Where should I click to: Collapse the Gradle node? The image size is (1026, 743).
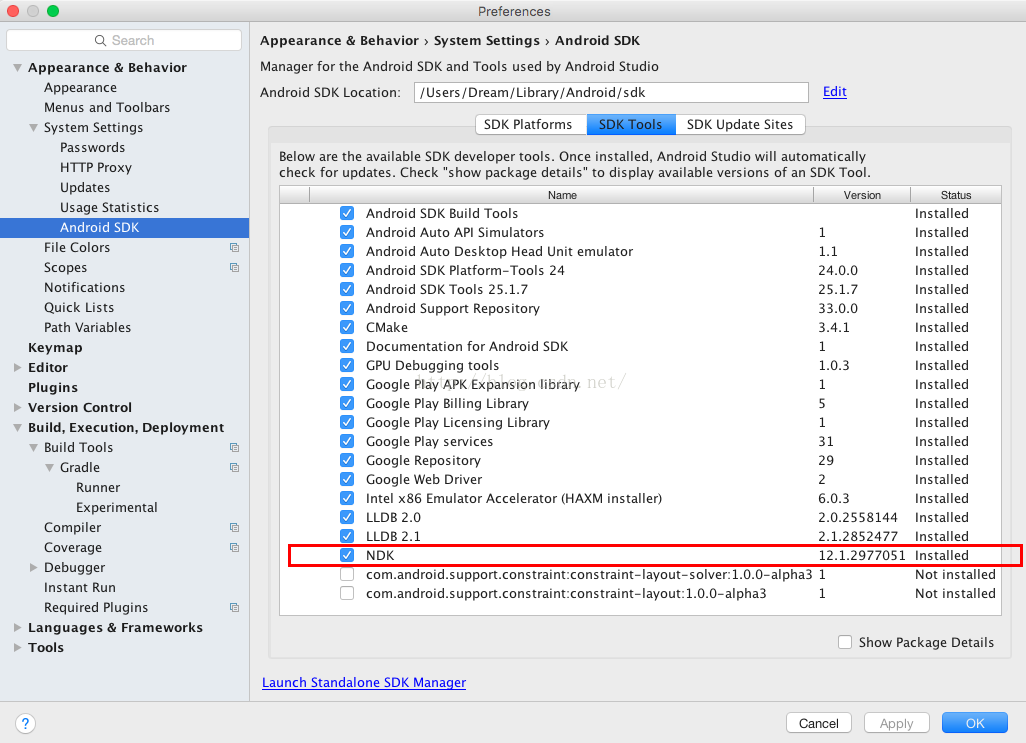pos(49,468)
